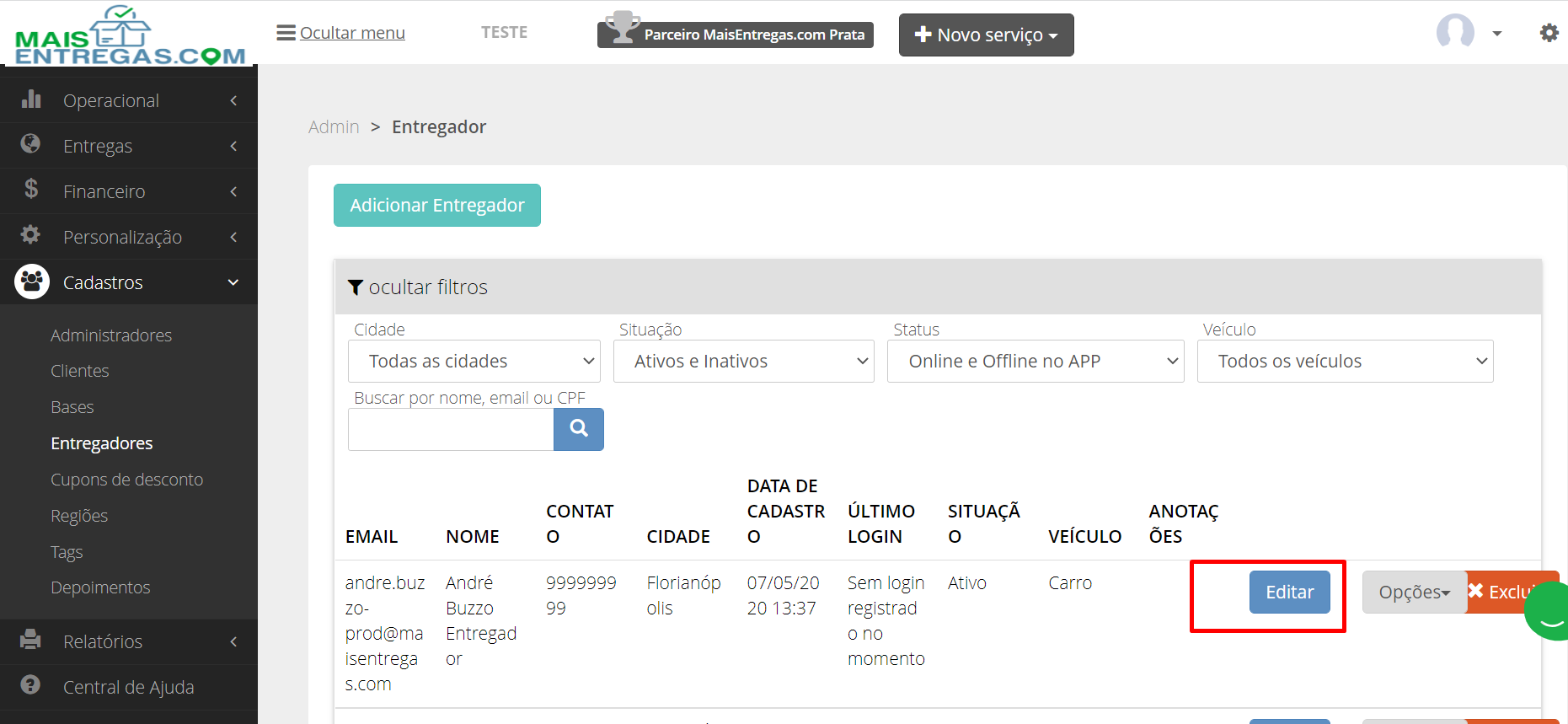This screenshot has height=724, width=1568.
Task: Click ocultar filtros link
Action: click(428, 287)
